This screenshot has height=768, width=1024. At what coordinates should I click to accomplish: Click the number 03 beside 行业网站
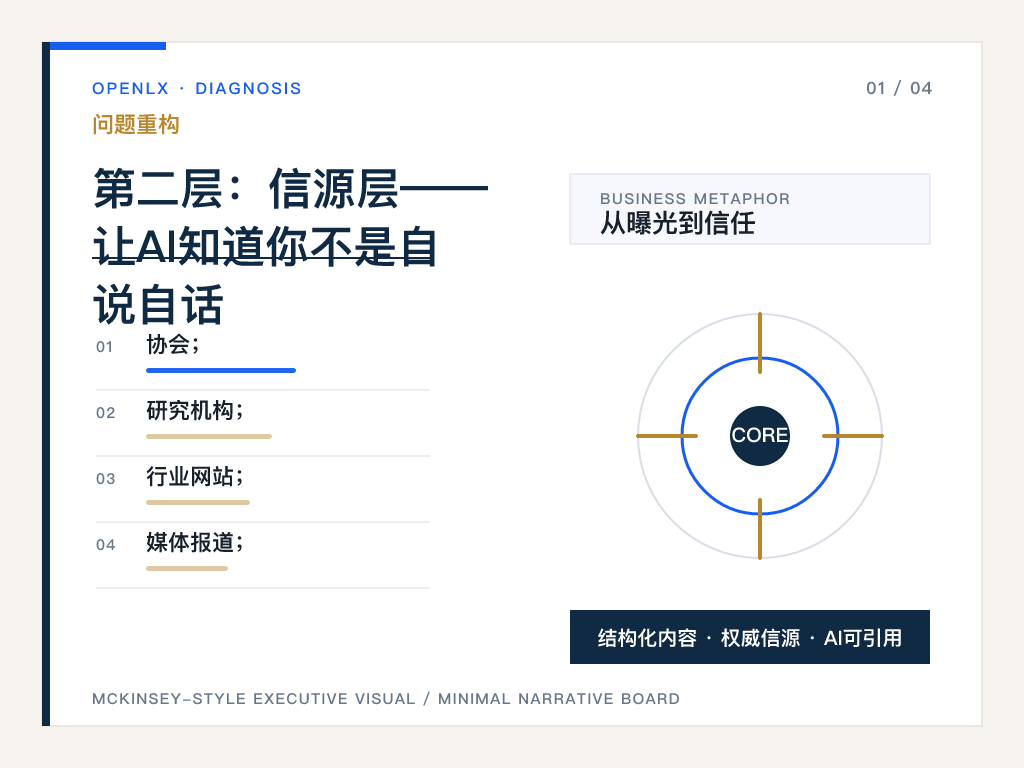[x=105, y=479]
